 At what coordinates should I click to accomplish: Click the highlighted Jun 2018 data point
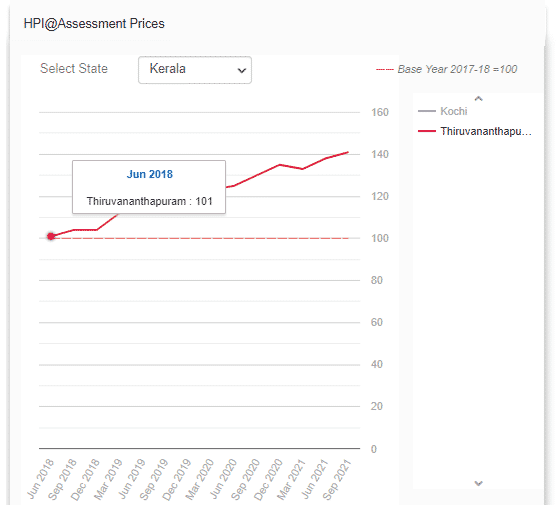(51, 236)
